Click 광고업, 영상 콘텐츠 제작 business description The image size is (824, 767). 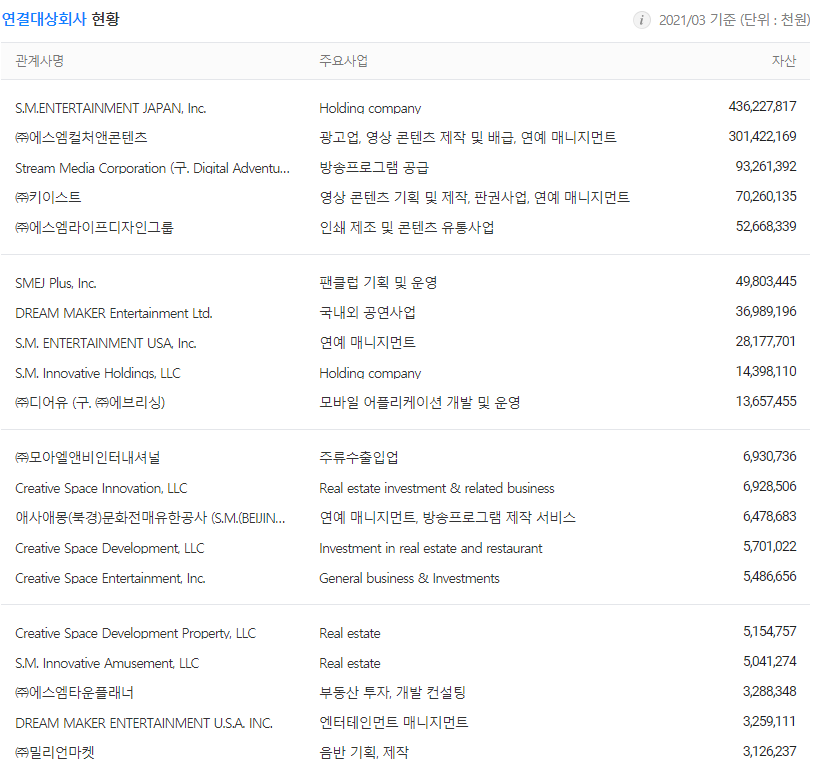[468, 138]
